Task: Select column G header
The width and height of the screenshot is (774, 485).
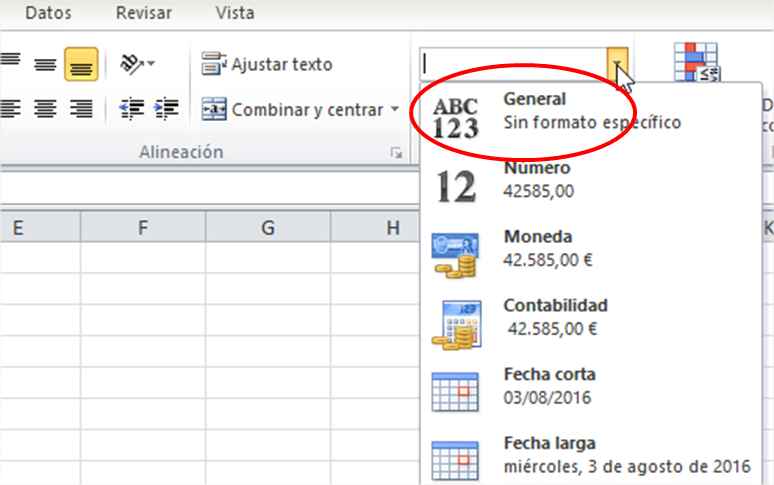Action: pyautogui.click(x=267, y=228)
